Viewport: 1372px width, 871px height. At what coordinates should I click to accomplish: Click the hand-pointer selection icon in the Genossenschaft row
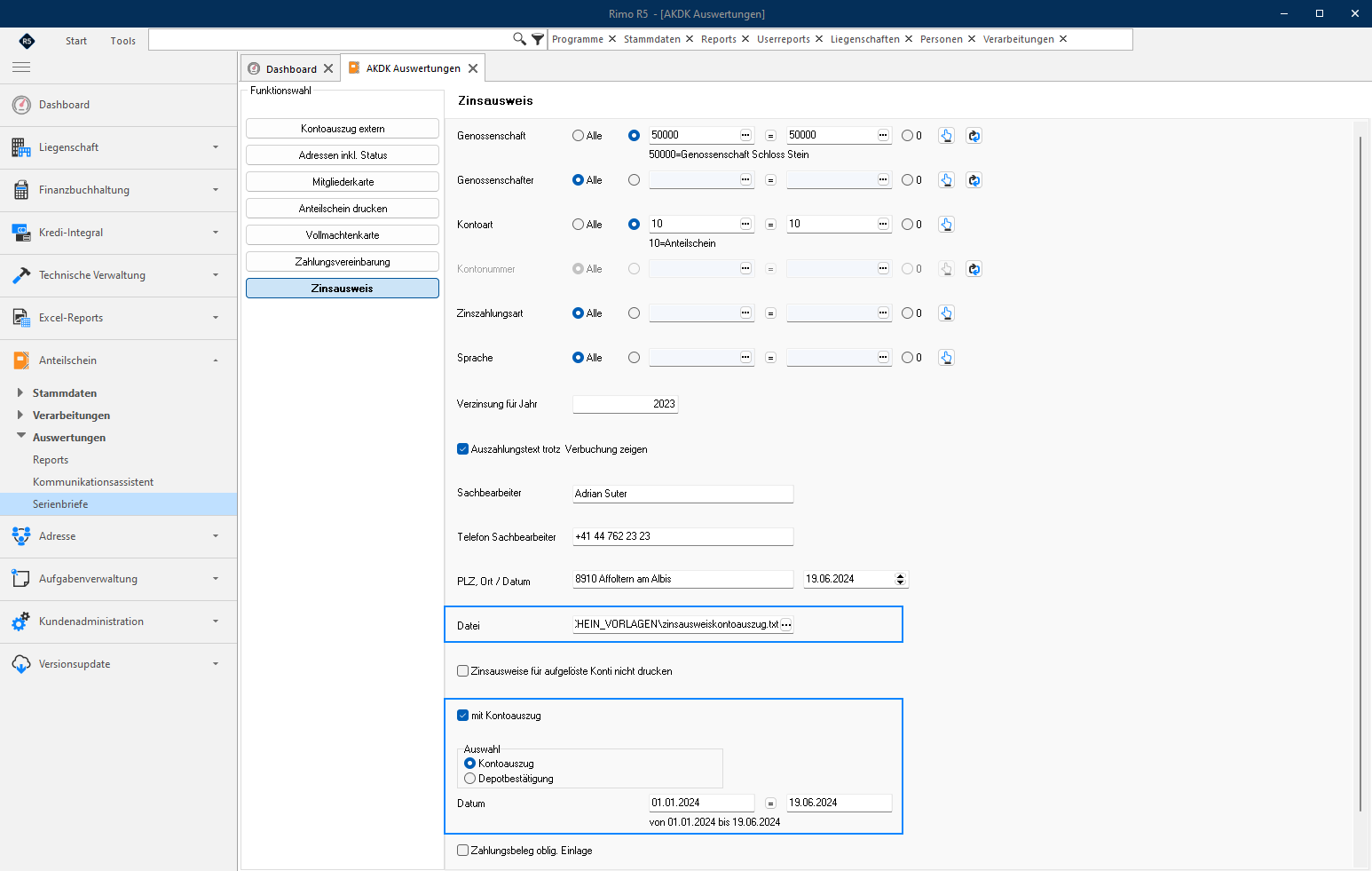tap(946, 136)
